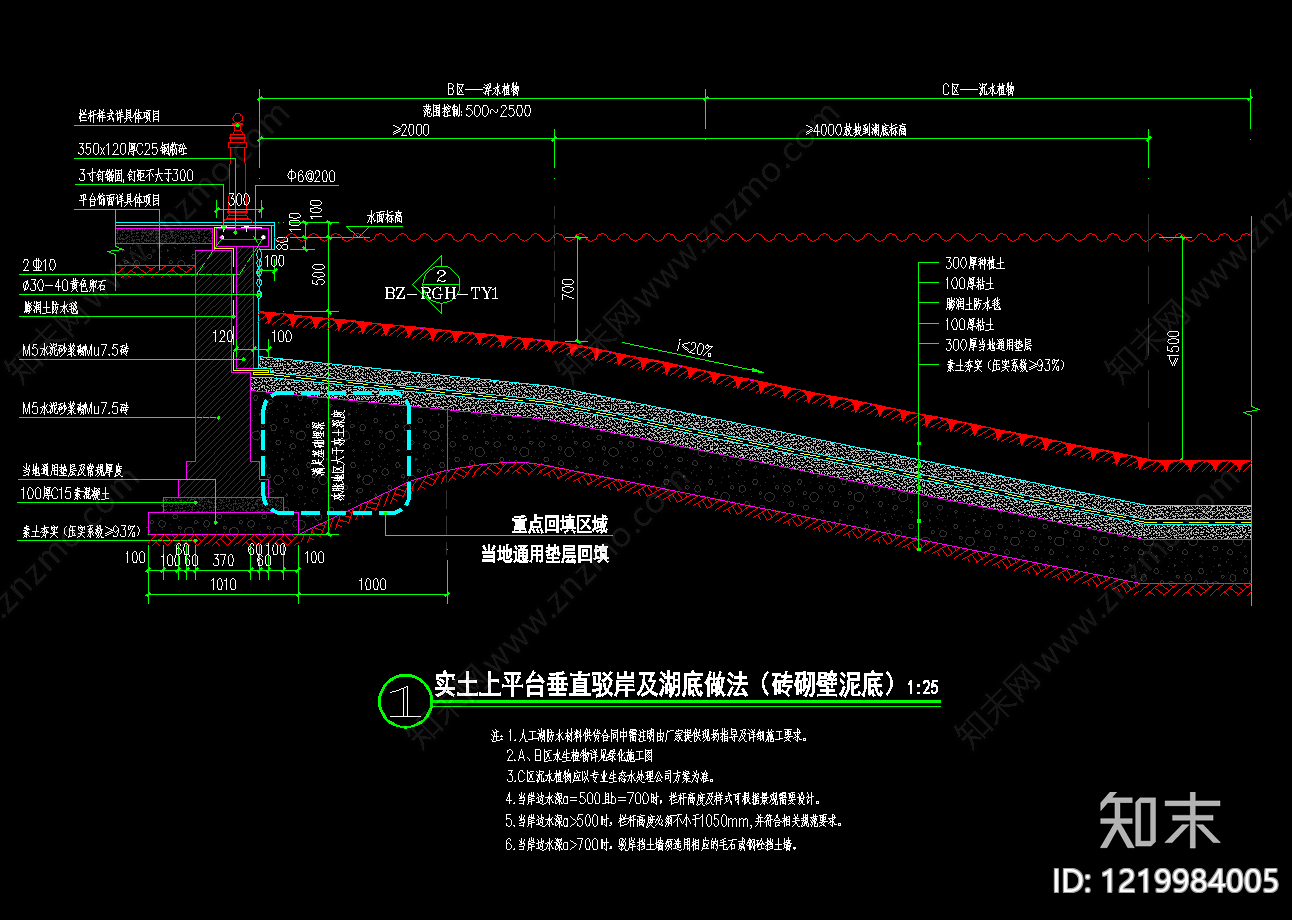Screen dimensions: 1292x920
Task: Click the '≤1500' vertical dimension
Action: click(1173, 350)
